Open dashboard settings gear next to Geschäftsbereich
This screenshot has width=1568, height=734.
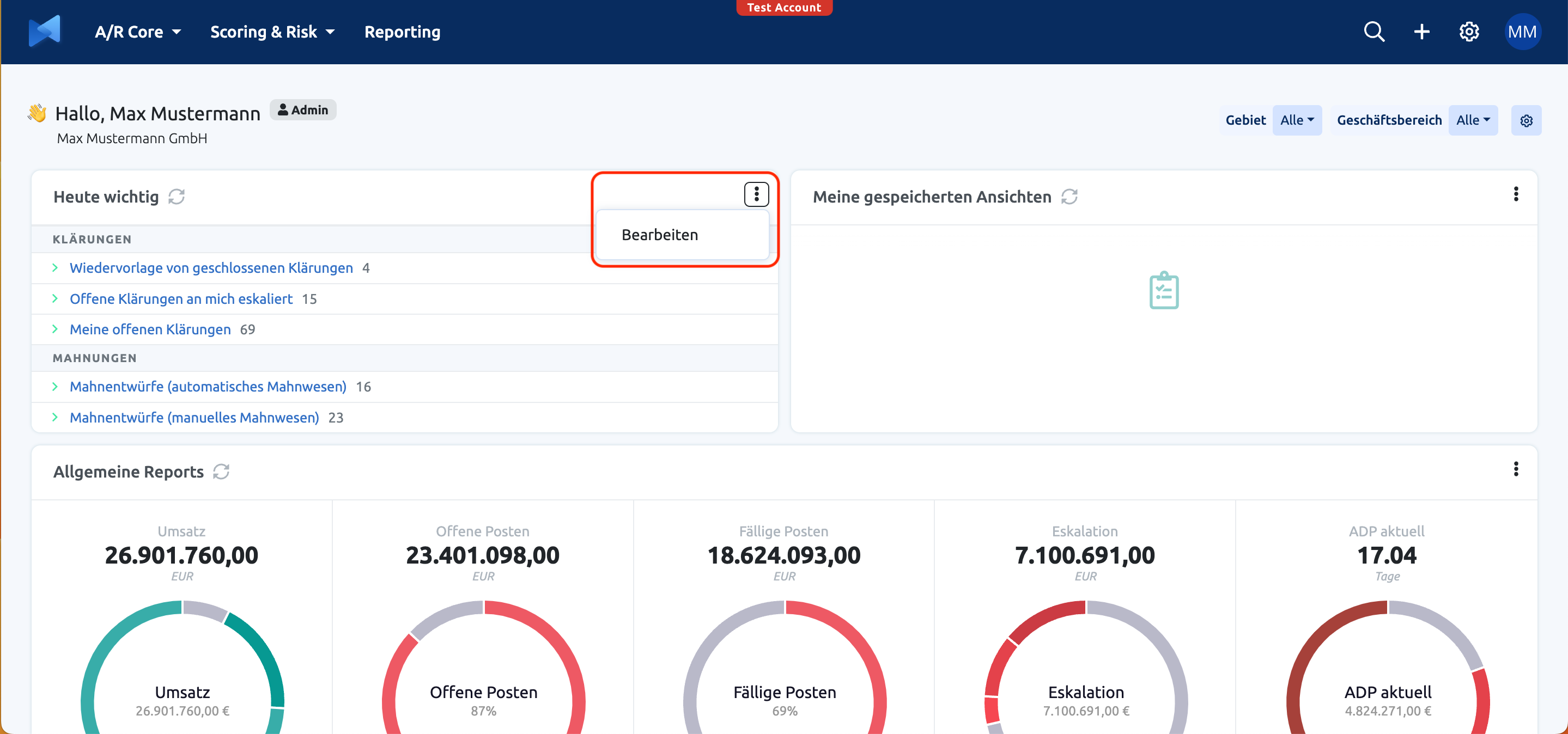tap(1526, 120)
